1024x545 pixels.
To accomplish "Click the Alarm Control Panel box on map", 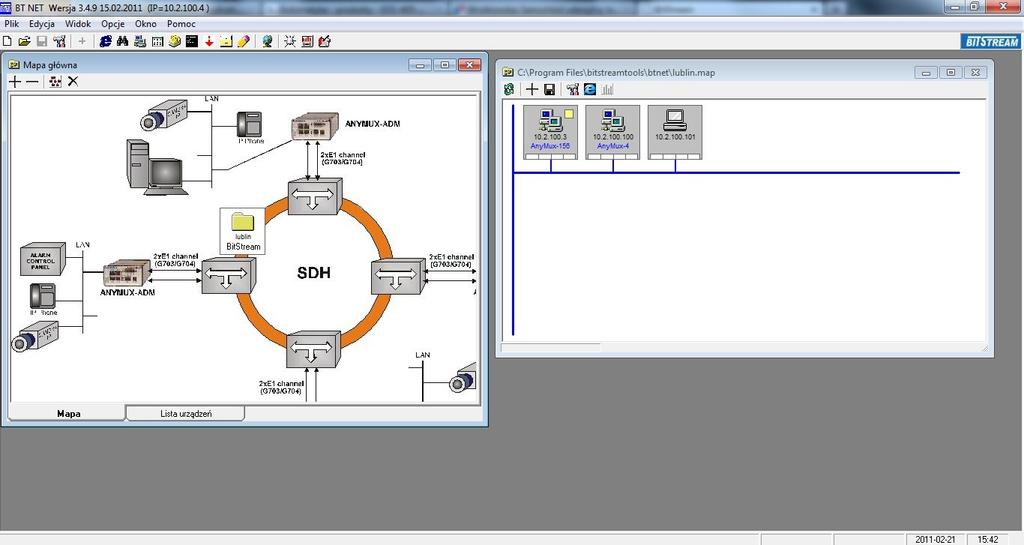I will click(x=42, y=260).
